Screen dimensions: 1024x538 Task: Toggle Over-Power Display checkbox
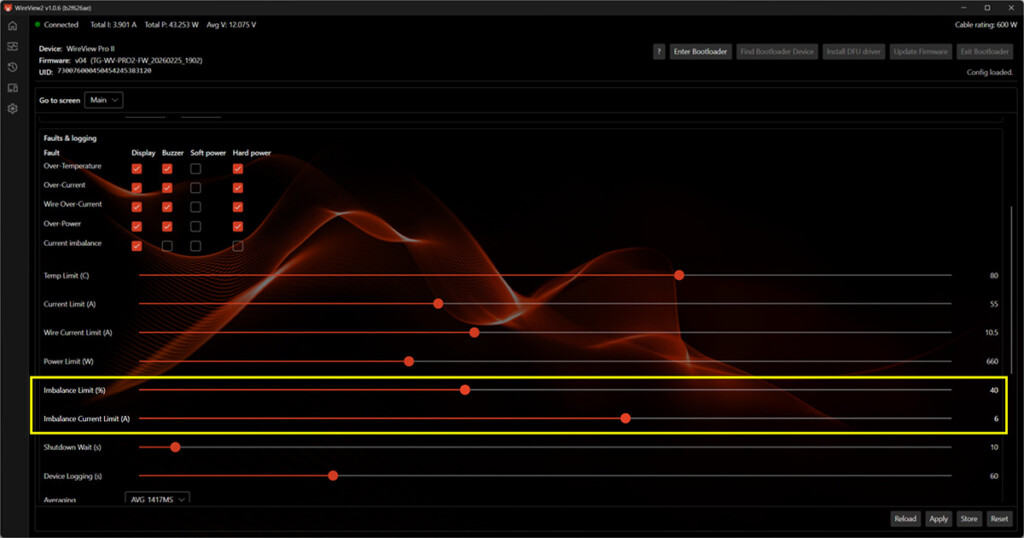point(136,227)
